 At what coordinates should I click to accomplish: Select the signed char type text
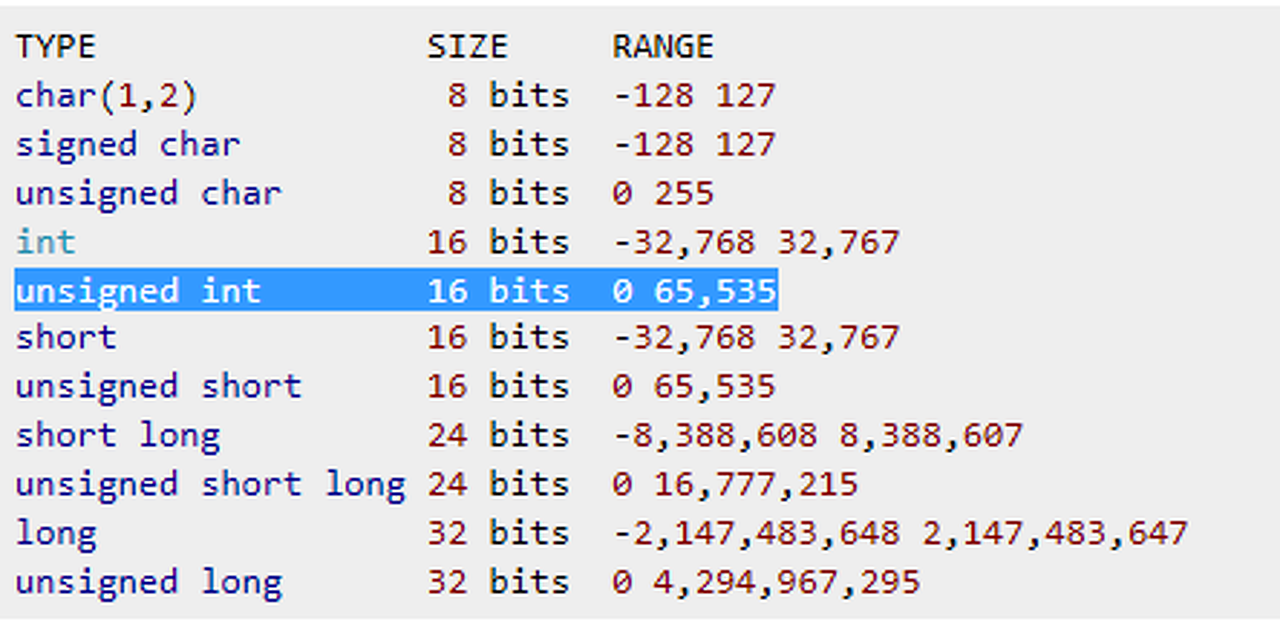[x=127, y=144]
